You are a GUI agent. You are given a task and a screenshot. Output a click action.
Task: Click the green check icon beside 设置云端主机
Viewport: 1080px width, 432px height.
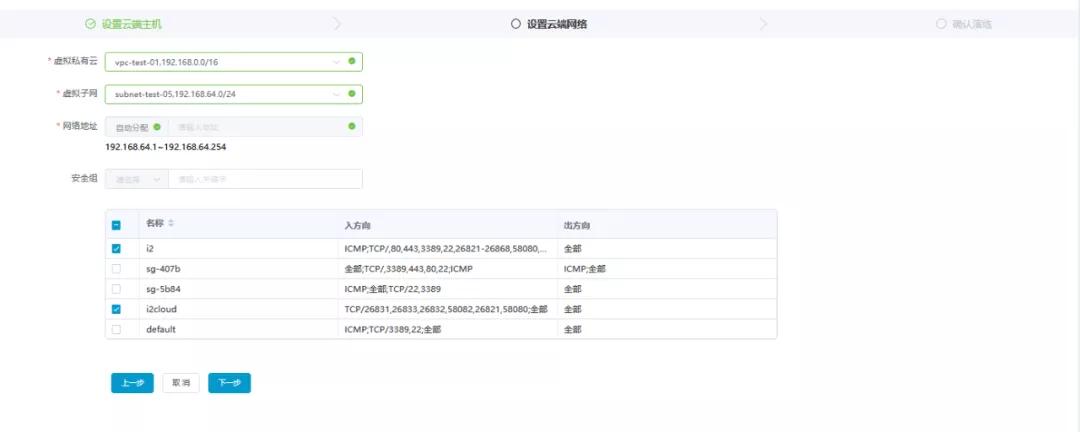coord(91,23)
